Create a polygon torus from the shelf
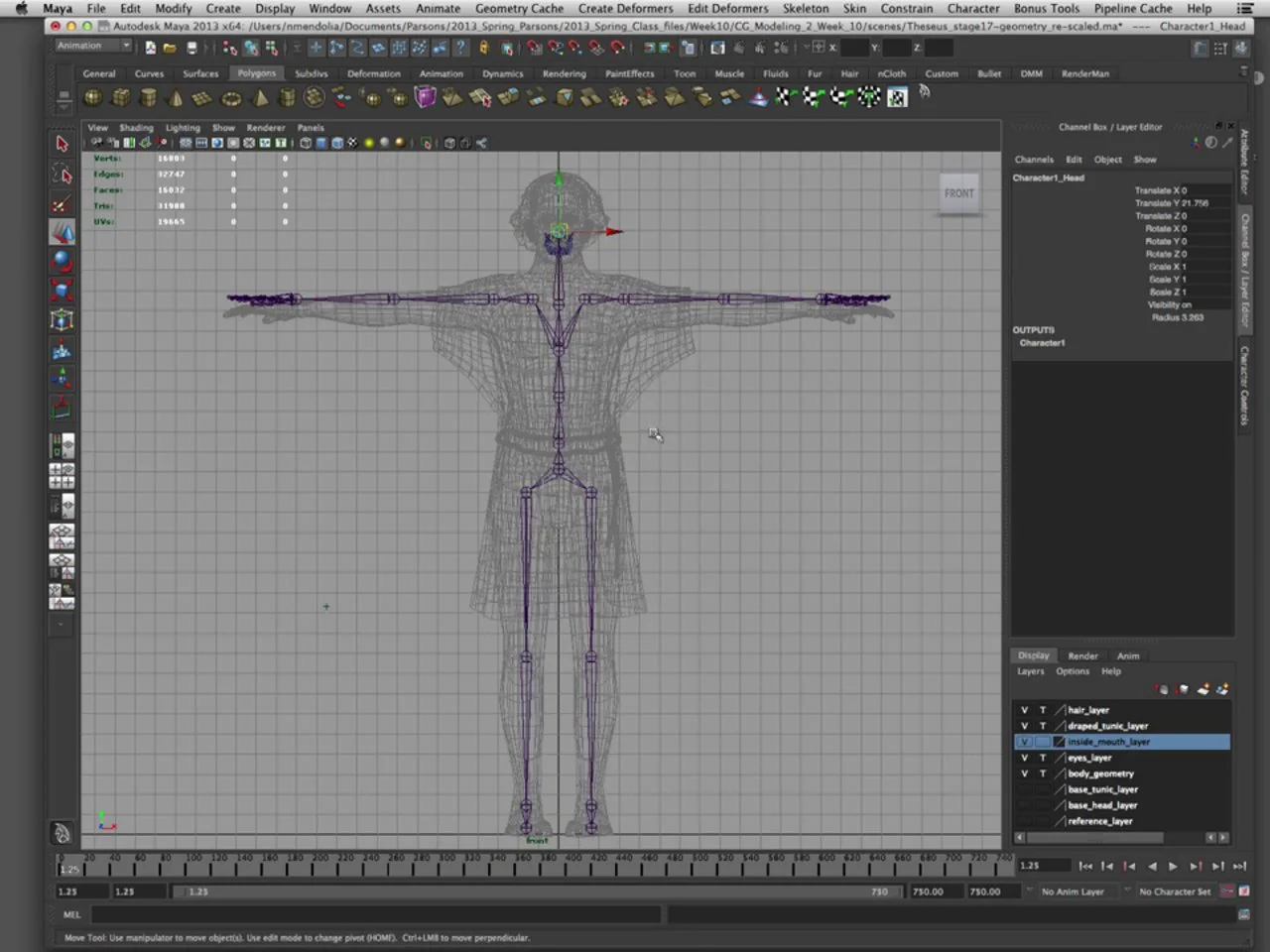1270x952 pixels. tap(231, 97)
